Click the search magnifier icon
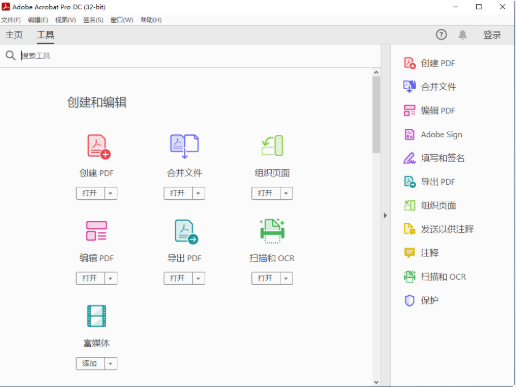This screenshot has width=516, height=387. 10,55
